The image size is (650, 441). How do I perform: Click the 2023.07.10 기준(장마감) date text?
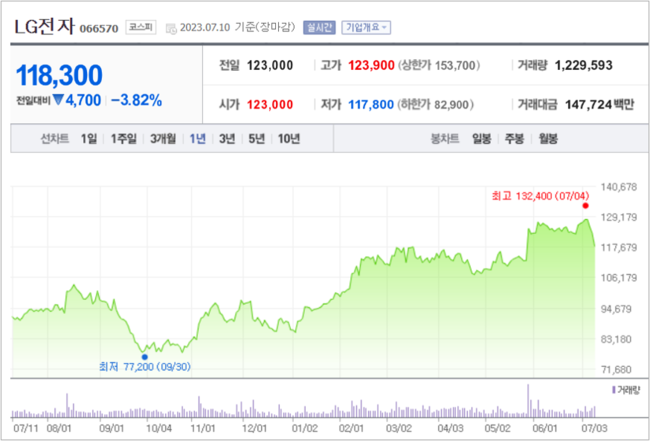(x=238, y=28)
